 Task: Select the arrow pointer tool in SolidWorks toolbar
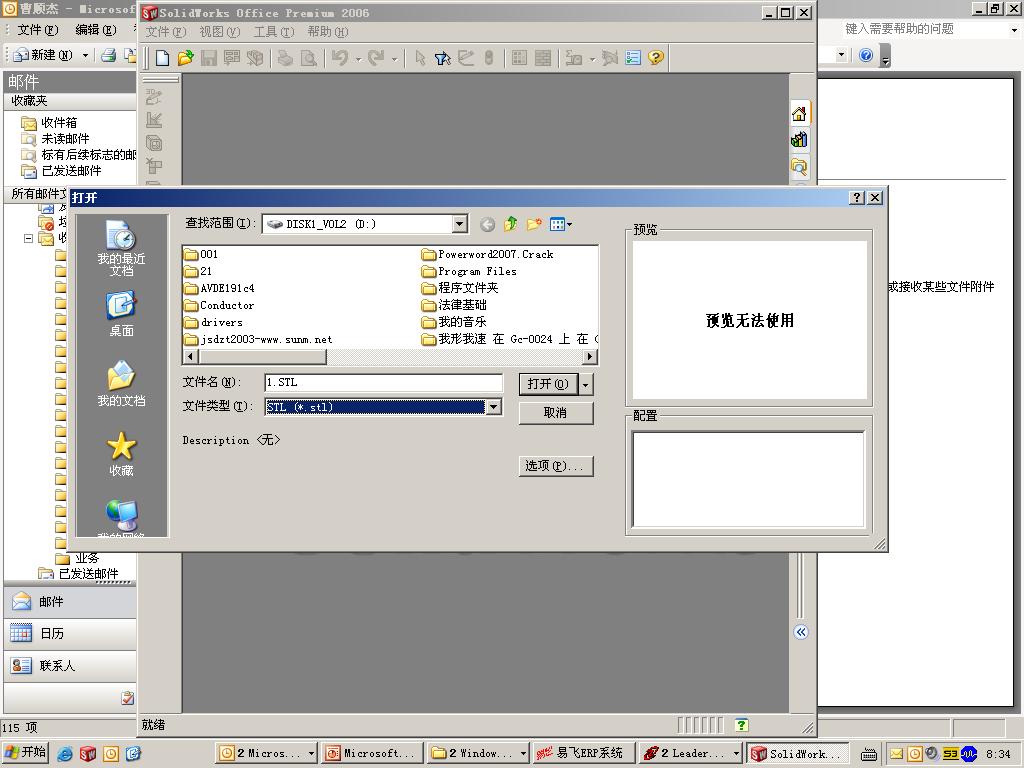420,58
